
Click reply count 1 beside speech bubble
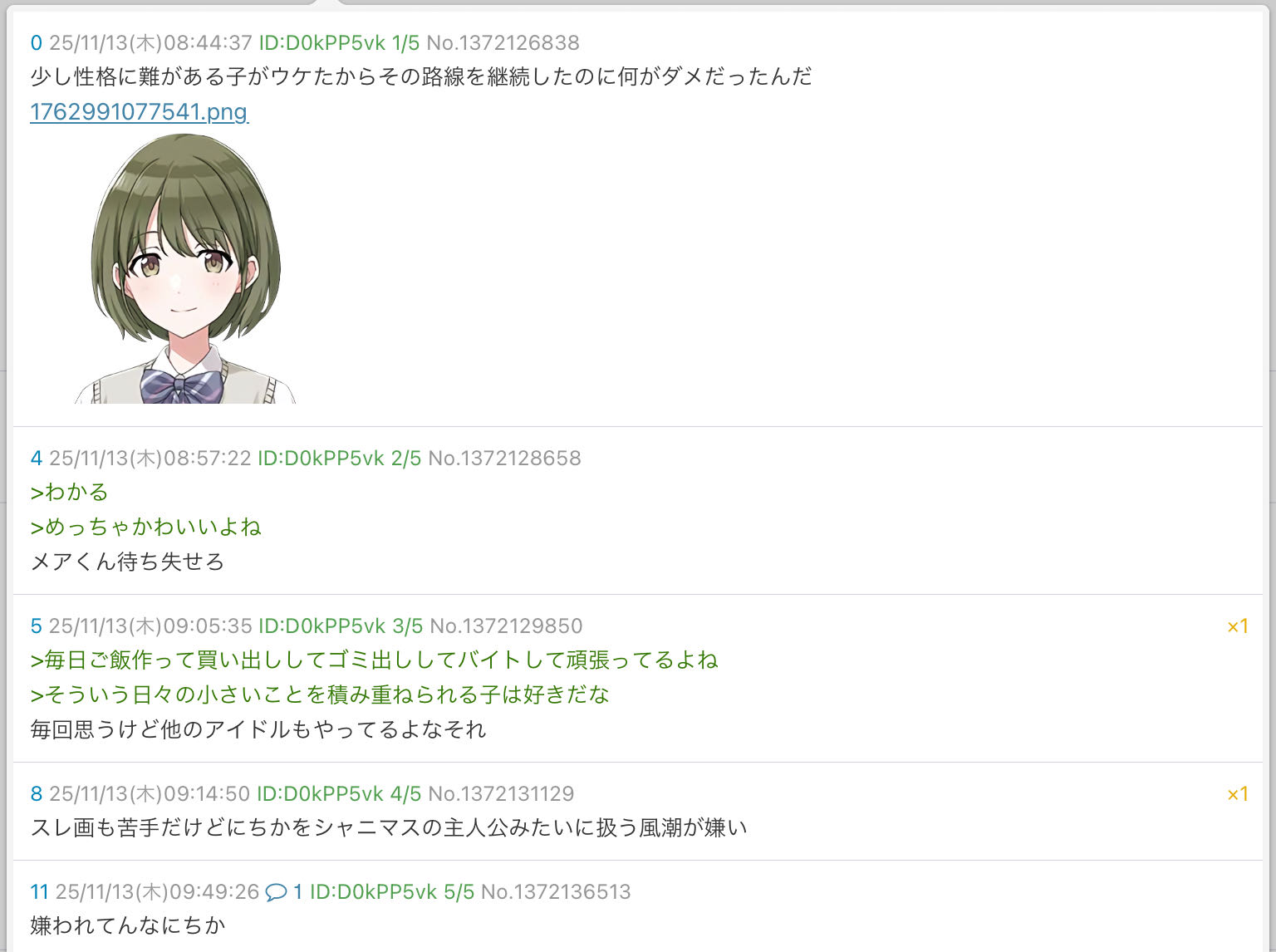[x=297, y=892]
